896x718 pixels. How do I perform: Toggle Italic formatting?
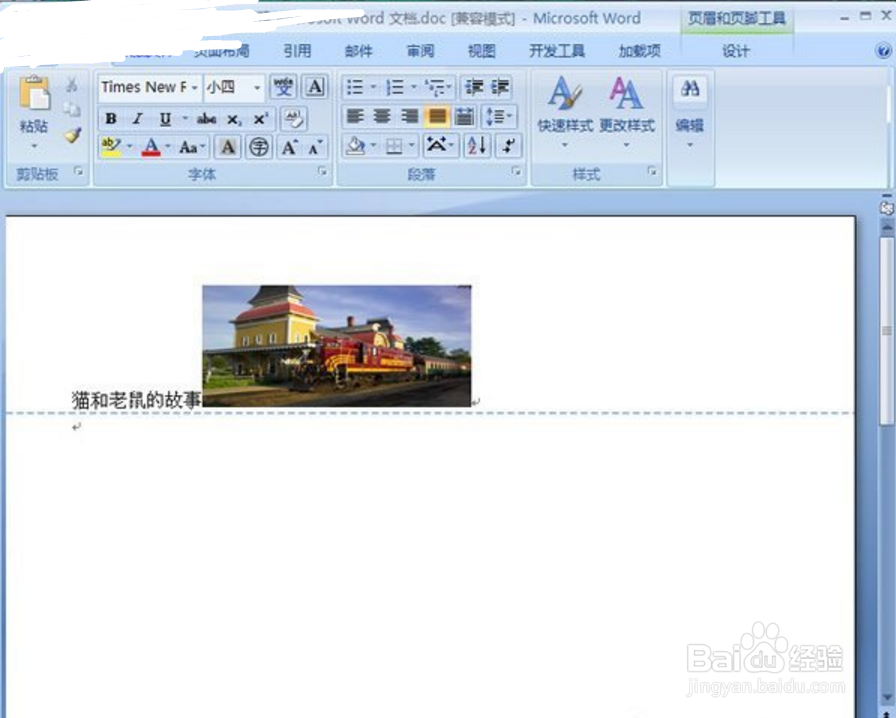click(x=137, y=119)
